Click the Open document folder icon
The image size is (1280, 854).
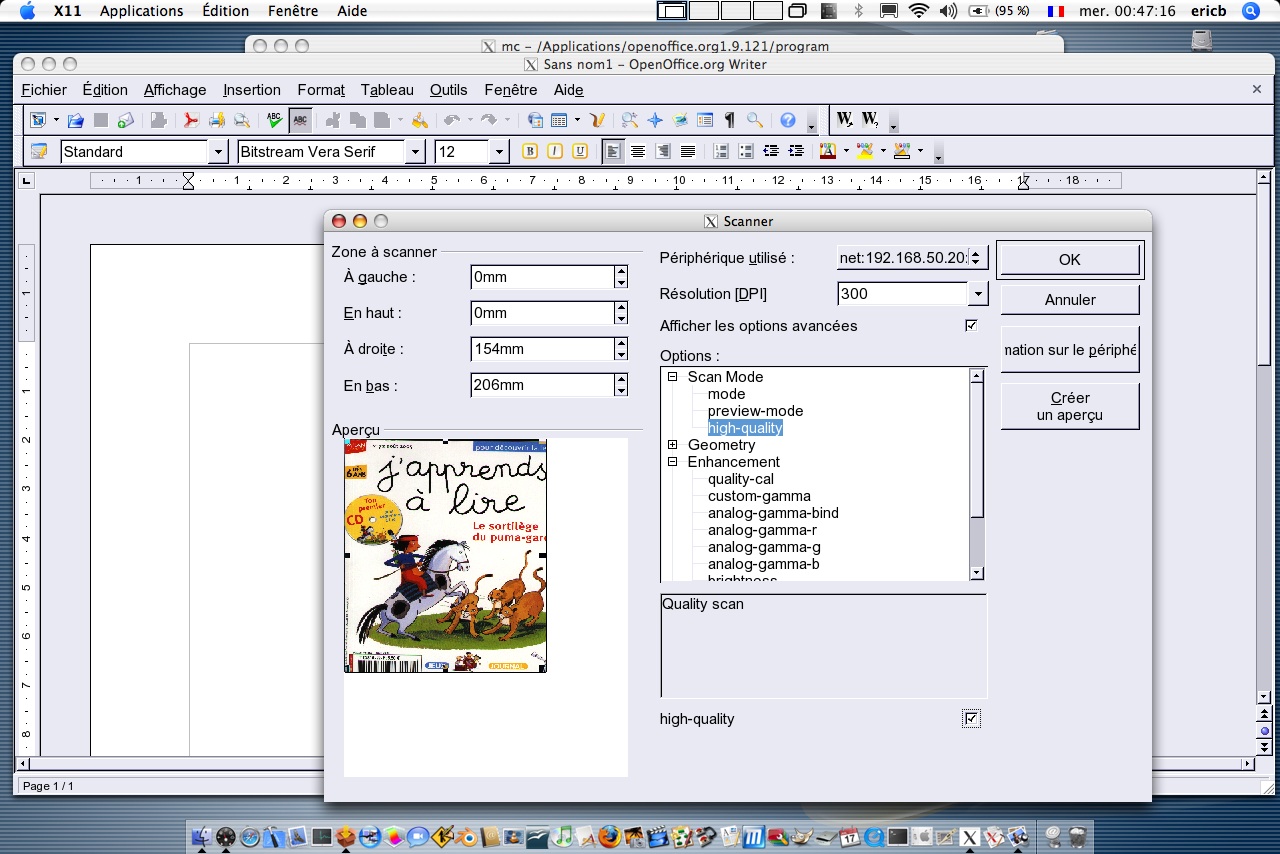75,120
